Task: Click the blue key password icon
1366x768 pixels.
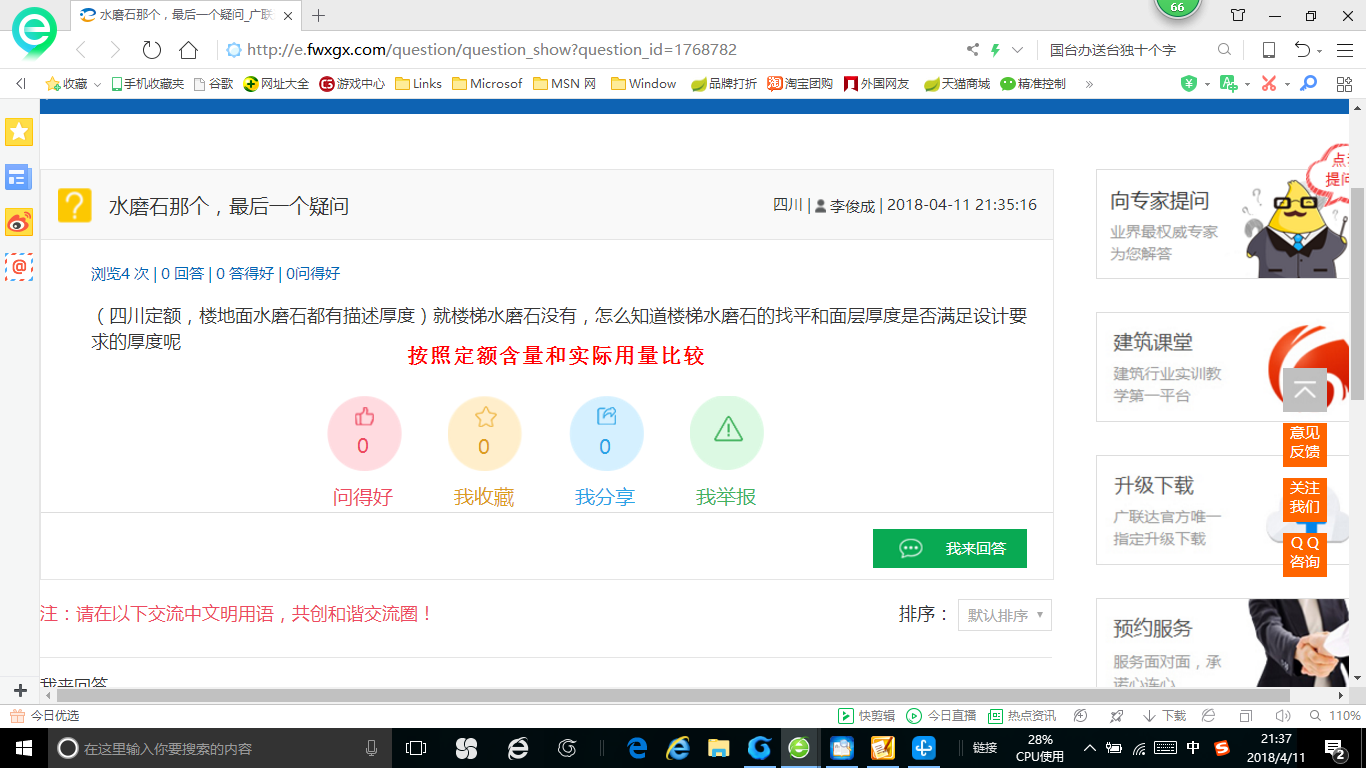Action: pos(1308,84)
